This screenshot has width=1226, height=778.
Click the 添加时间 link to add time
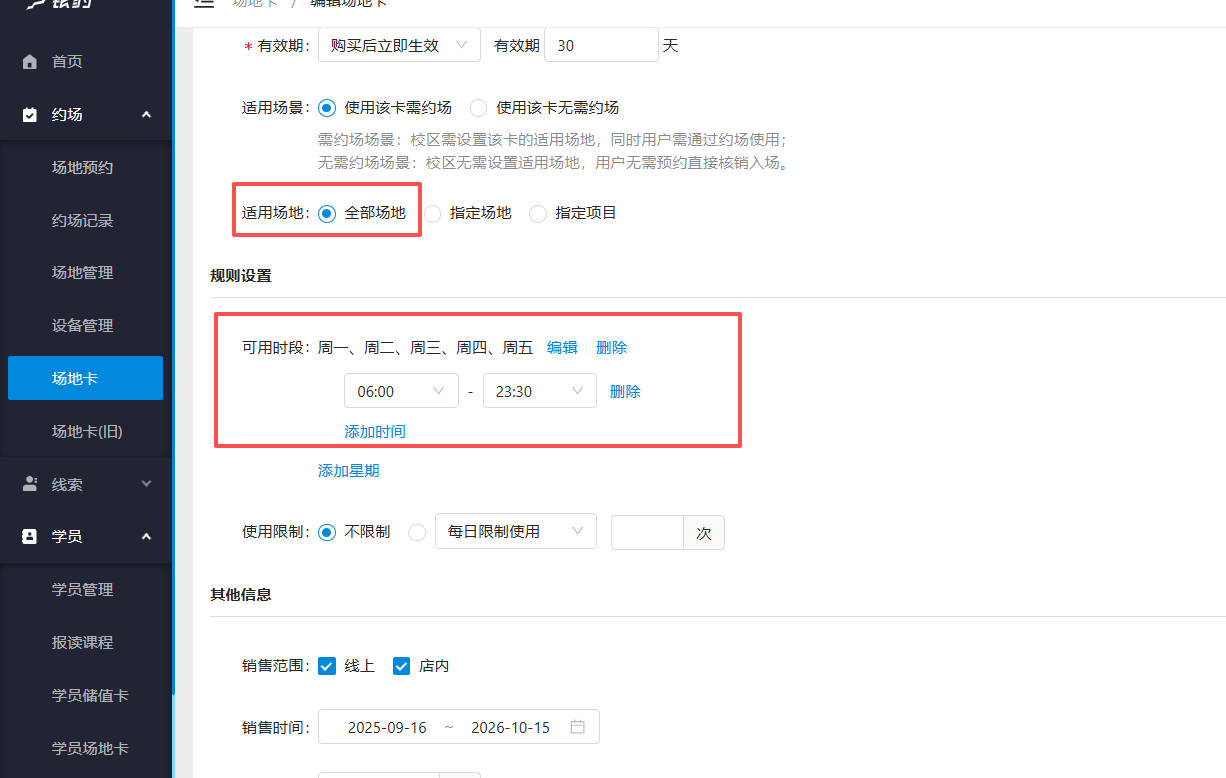click(x=375, y=431)
